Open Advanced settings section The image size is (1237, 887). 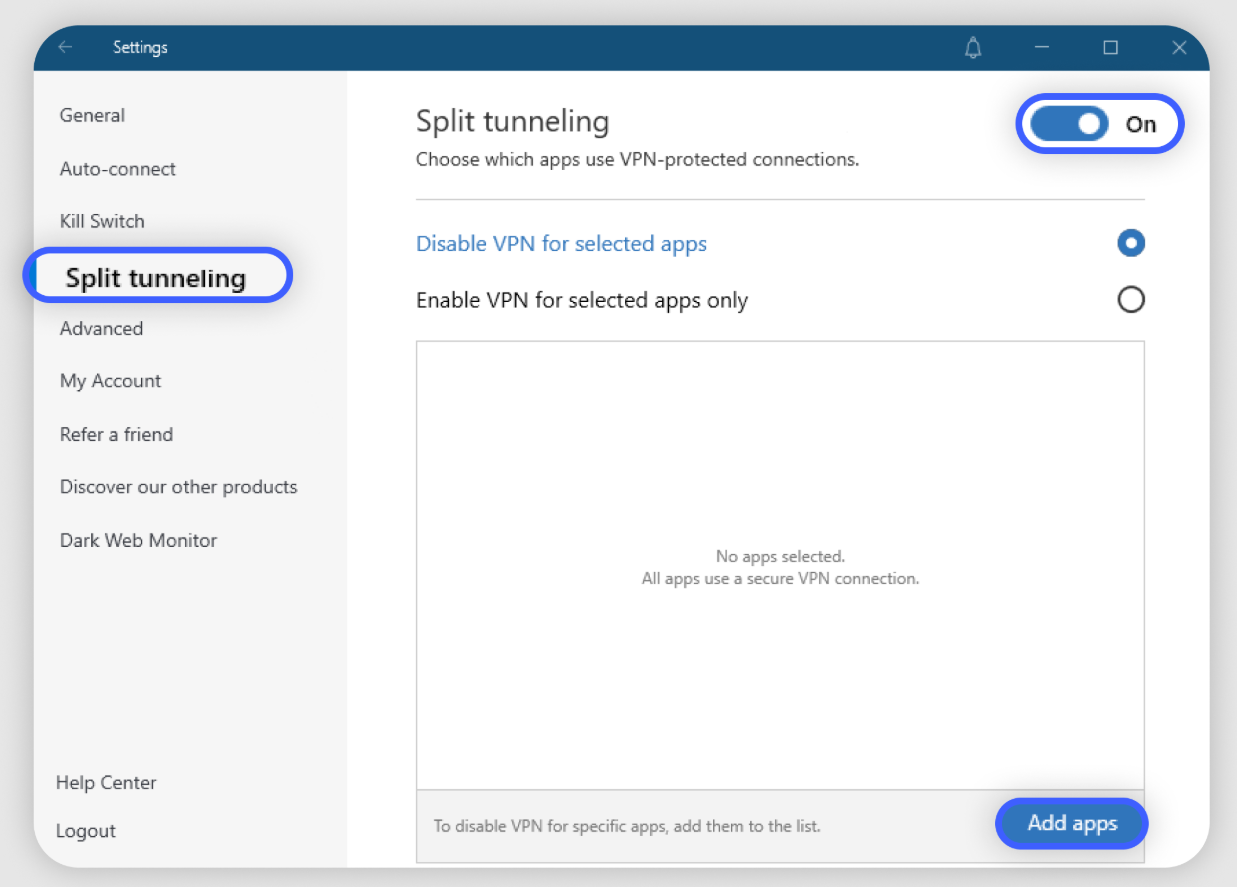click(101, 328)
